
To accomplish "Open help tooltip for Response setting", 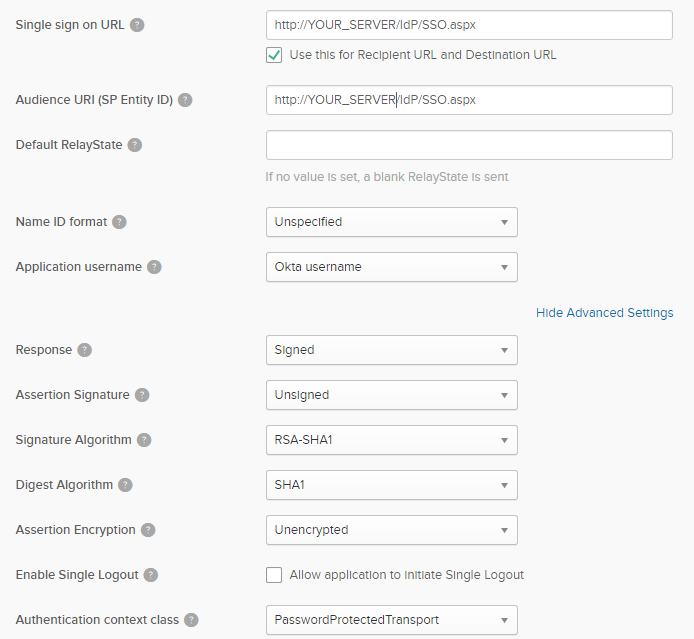I will click(85, 350).
